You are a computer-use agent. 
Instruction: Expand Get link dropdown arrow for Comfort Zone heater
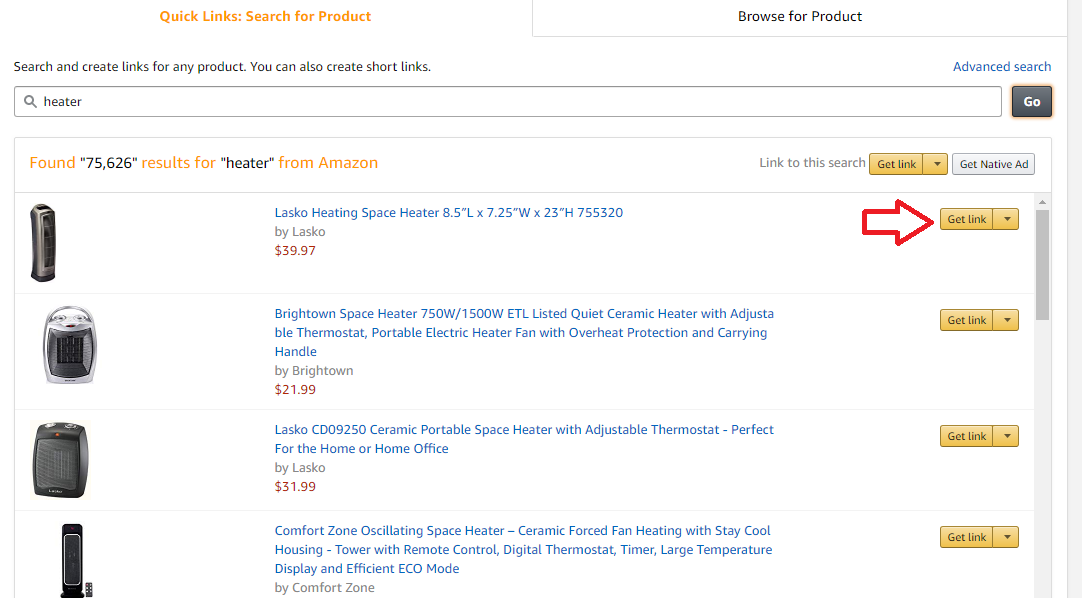click(1007, 537)
